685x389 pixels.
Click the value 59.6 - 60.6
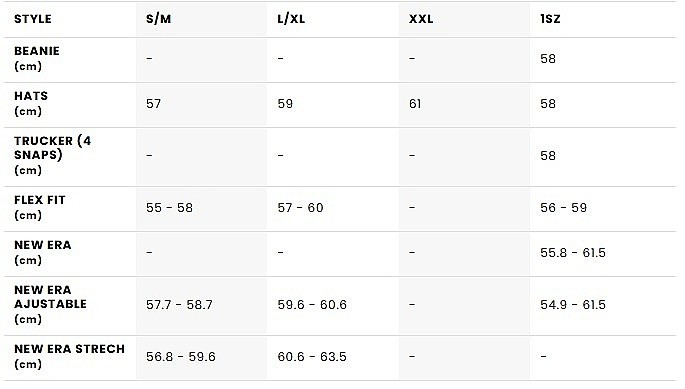coord(312,305)
